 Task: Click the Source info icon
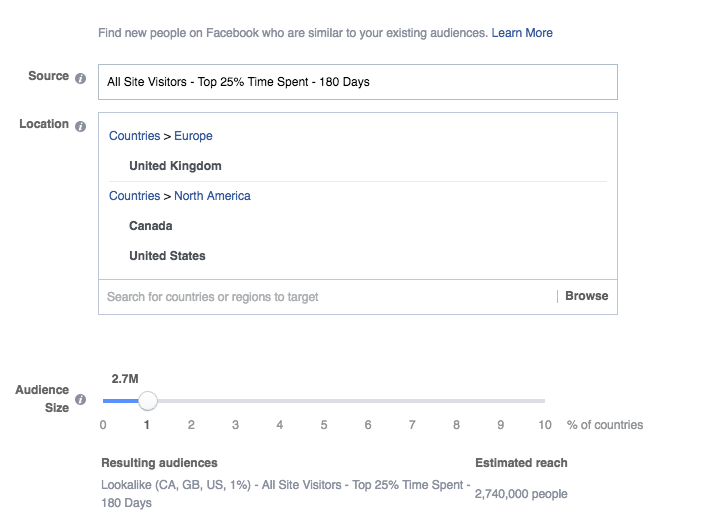[x=80, y=78]
